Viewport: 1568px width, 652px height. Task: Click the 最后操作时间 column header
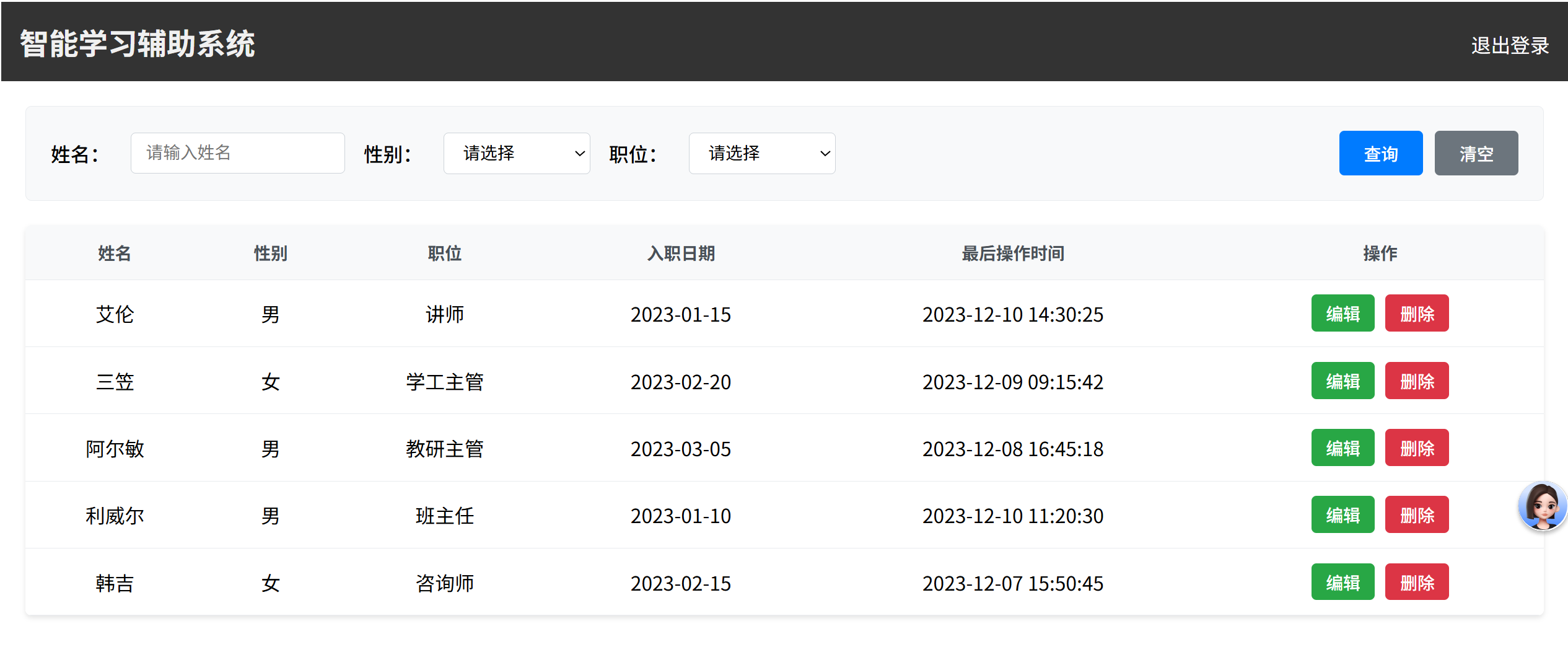tap(1013, 253)
